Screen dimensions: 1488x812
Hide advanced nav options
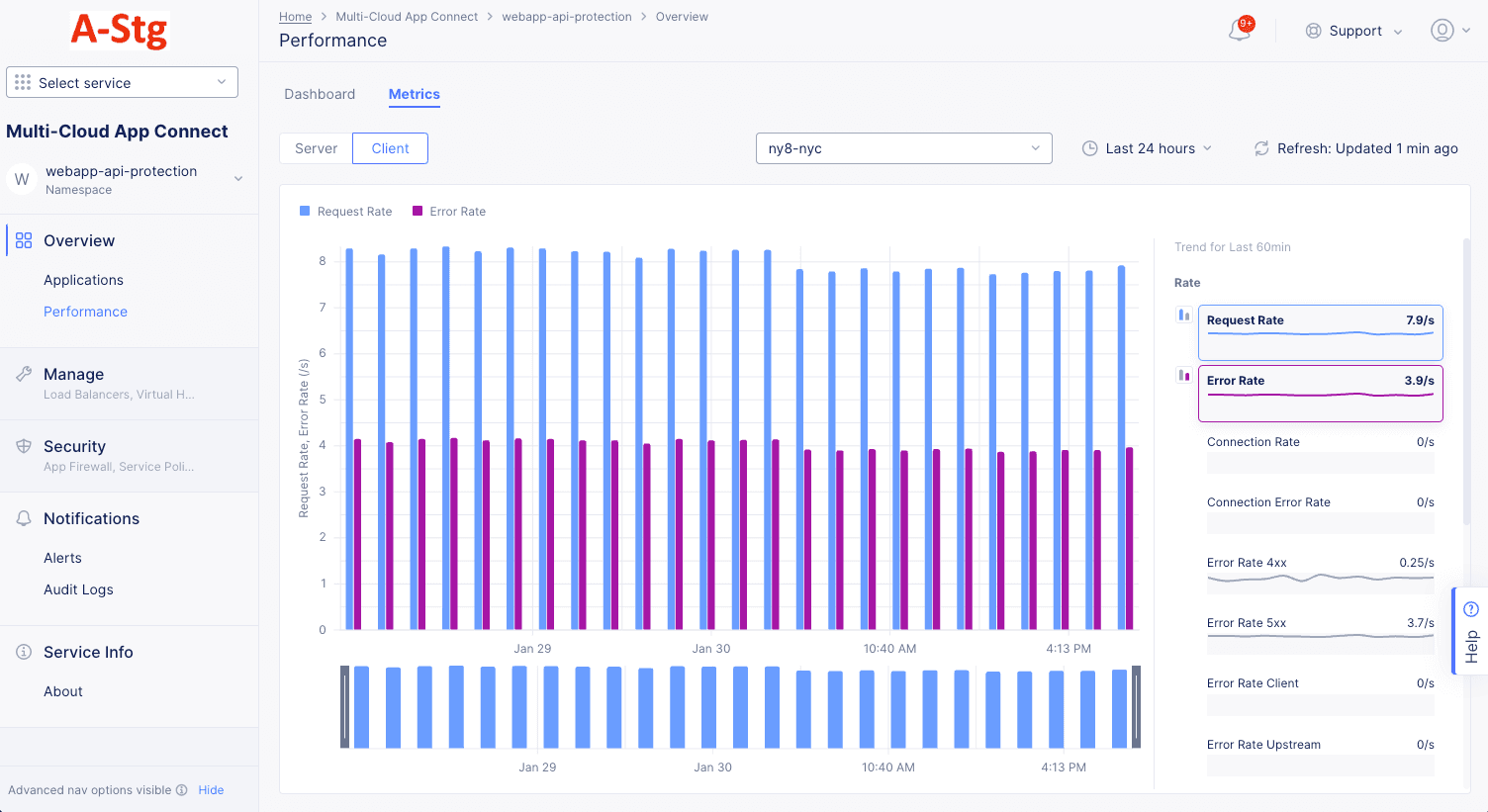(x=211, y=789)
